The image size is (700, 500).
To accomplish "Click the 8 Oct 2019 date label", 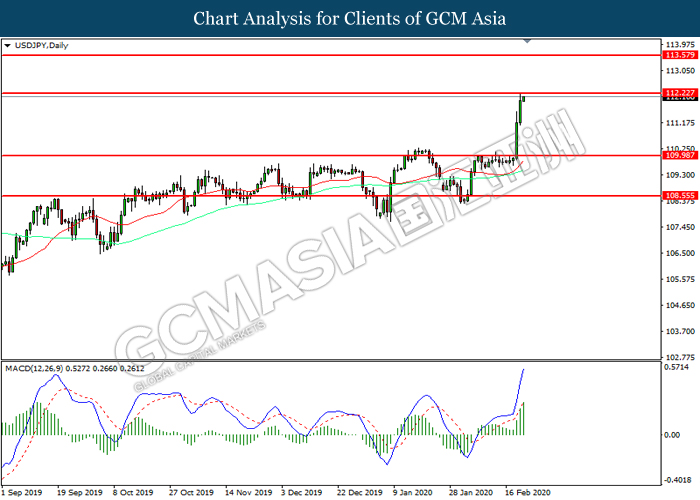I will coord(133,492).
